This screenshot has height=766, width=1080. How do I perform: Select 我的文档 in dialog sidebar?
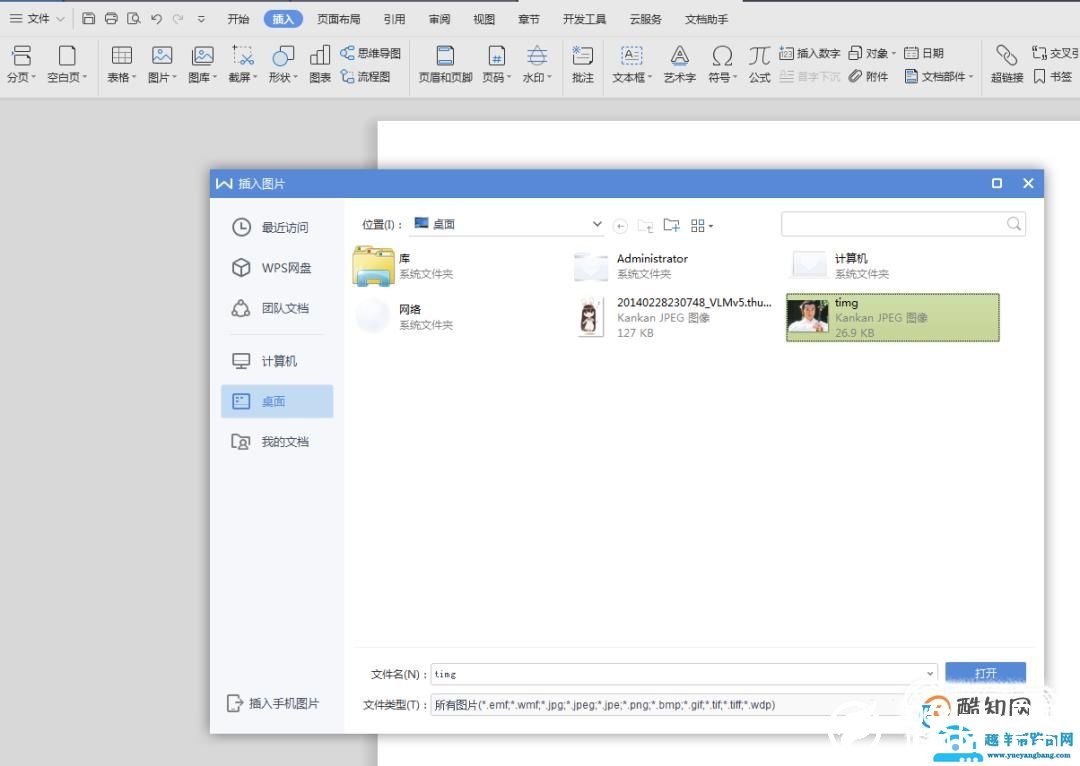pyautogui.click(x=277, y=442)
